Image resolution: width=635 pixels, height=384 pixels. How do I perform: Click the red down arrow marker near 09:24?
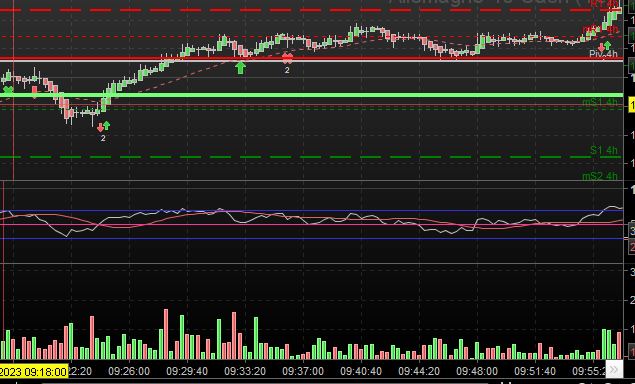pyautogui.click(x=100, y=128)
